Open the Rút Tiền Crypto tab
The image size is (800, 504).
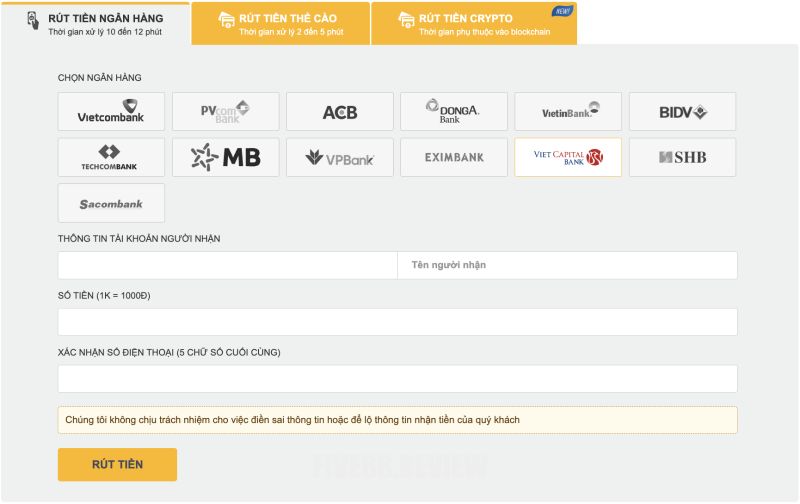coord(473,24)
